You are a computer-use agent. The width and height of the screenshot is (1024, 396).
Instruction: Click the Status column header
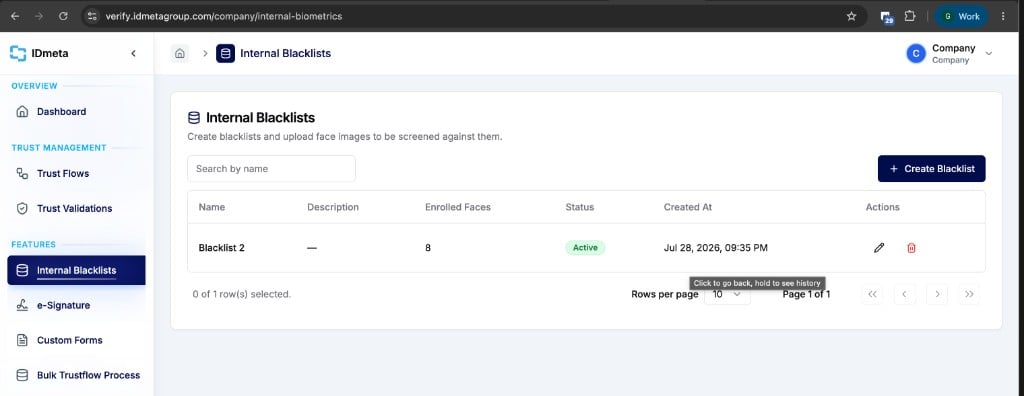(580, 207)
